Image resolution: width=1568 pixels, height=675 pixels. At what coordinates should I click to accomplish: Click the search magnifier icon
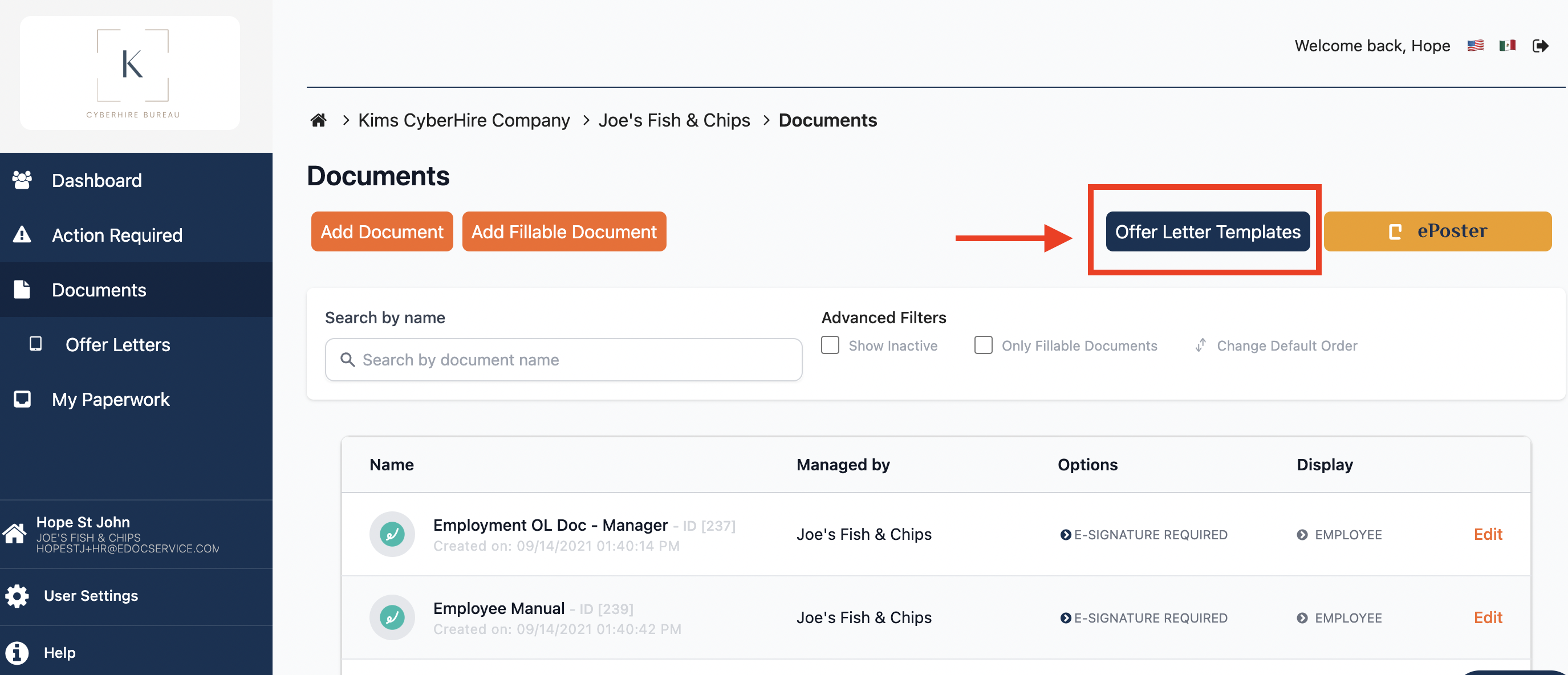coord(348,360)
